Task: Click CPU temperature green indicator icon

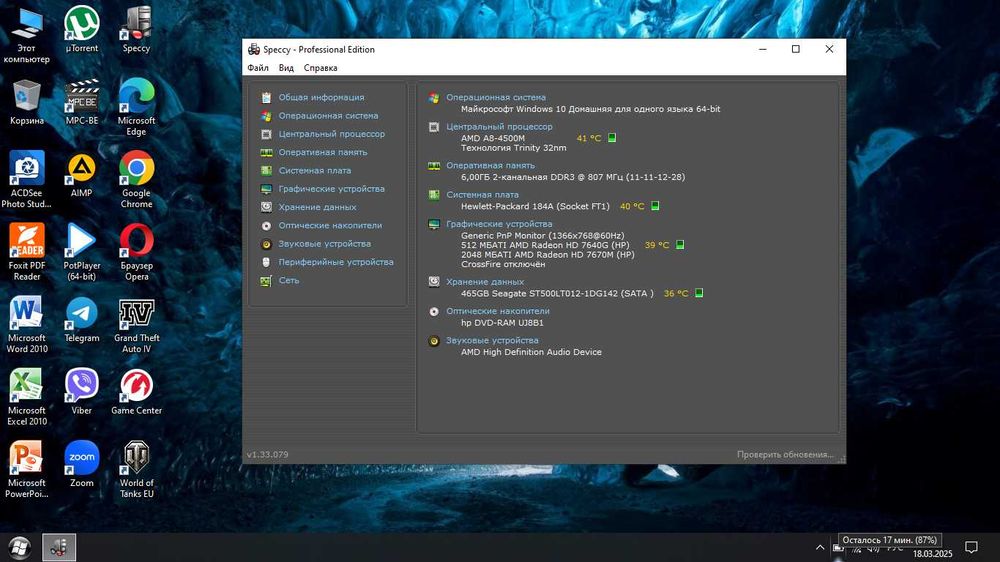Action: pos(612,138)
